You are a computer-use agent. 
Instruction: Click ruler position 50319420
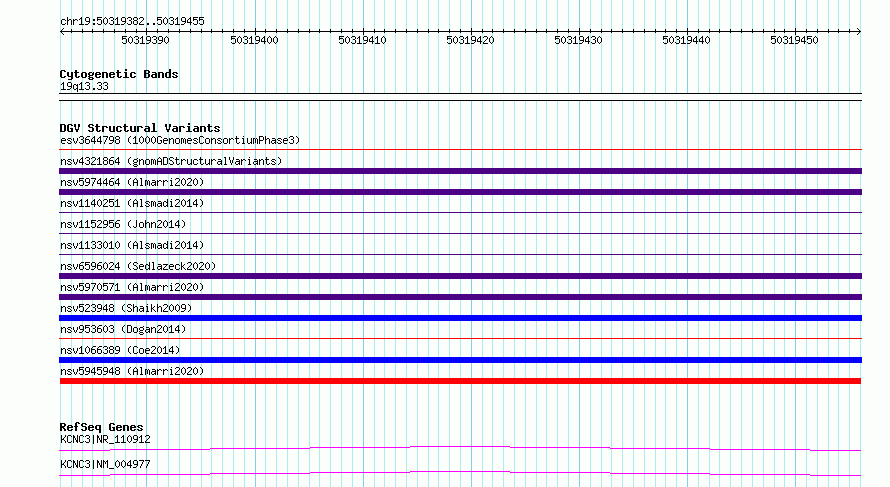[x=470, y=40]
